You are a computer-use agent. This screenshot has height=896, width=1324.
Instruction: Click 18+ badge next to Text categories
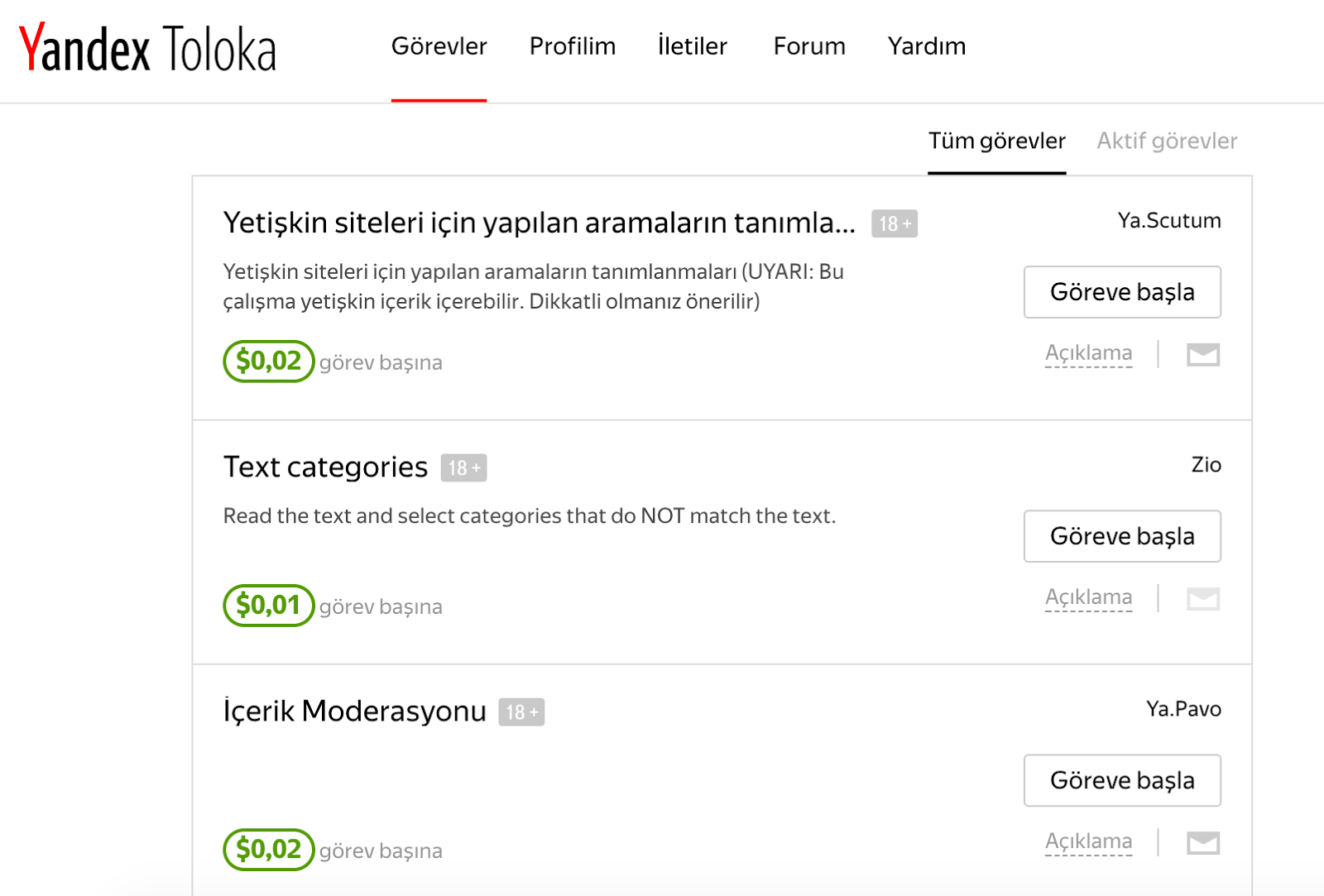pos(463,468)
